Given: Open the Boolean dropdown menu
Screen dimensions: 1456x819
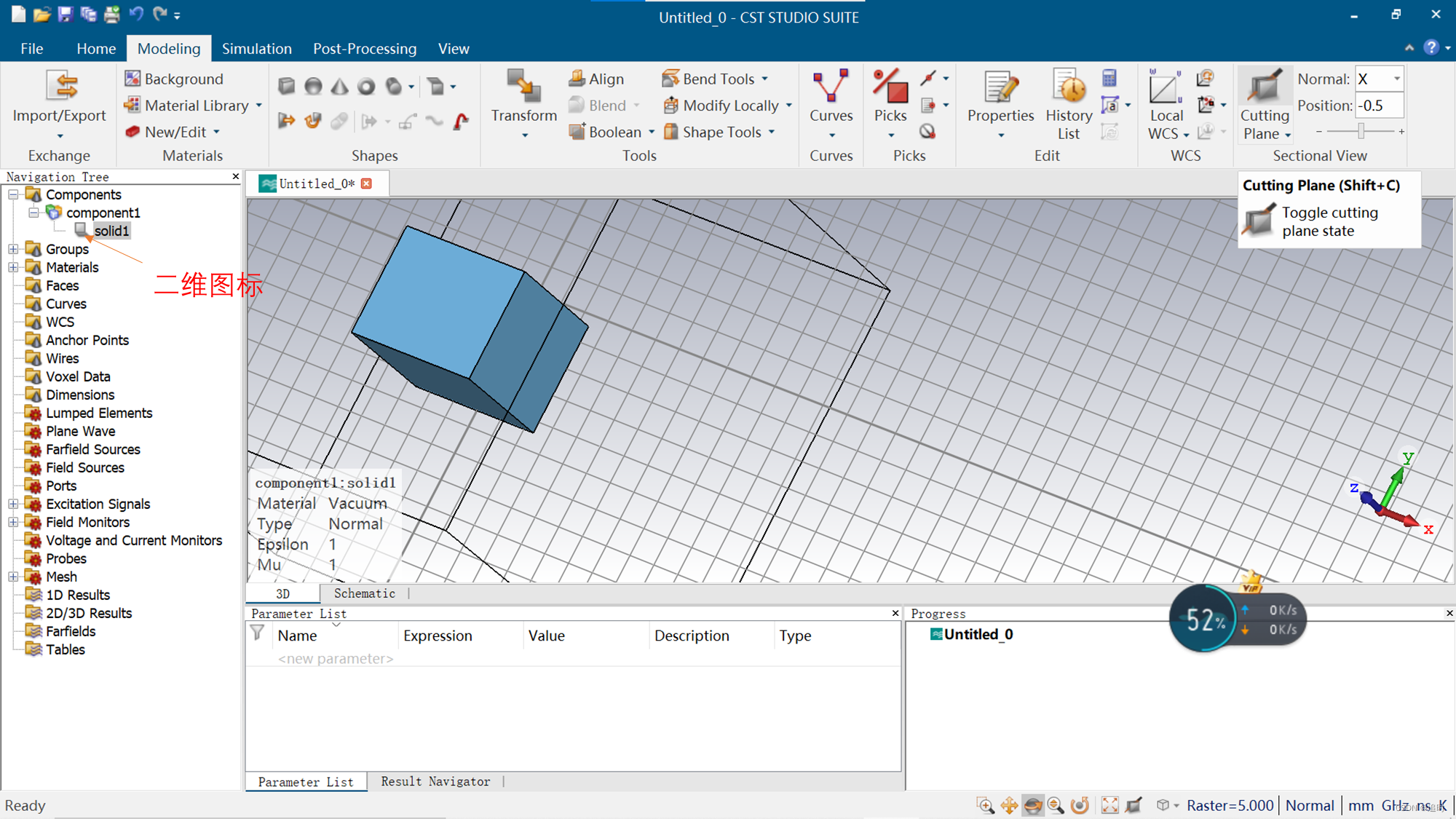Looking at the screenshot, I should click(x=652, y=132).
